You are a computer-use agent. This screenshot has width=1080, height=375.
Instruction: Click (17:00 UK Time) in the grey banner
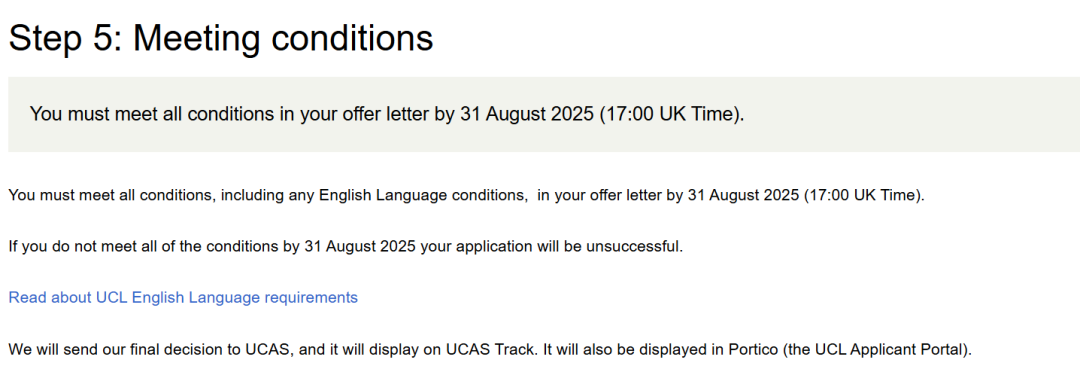[672, 114]
